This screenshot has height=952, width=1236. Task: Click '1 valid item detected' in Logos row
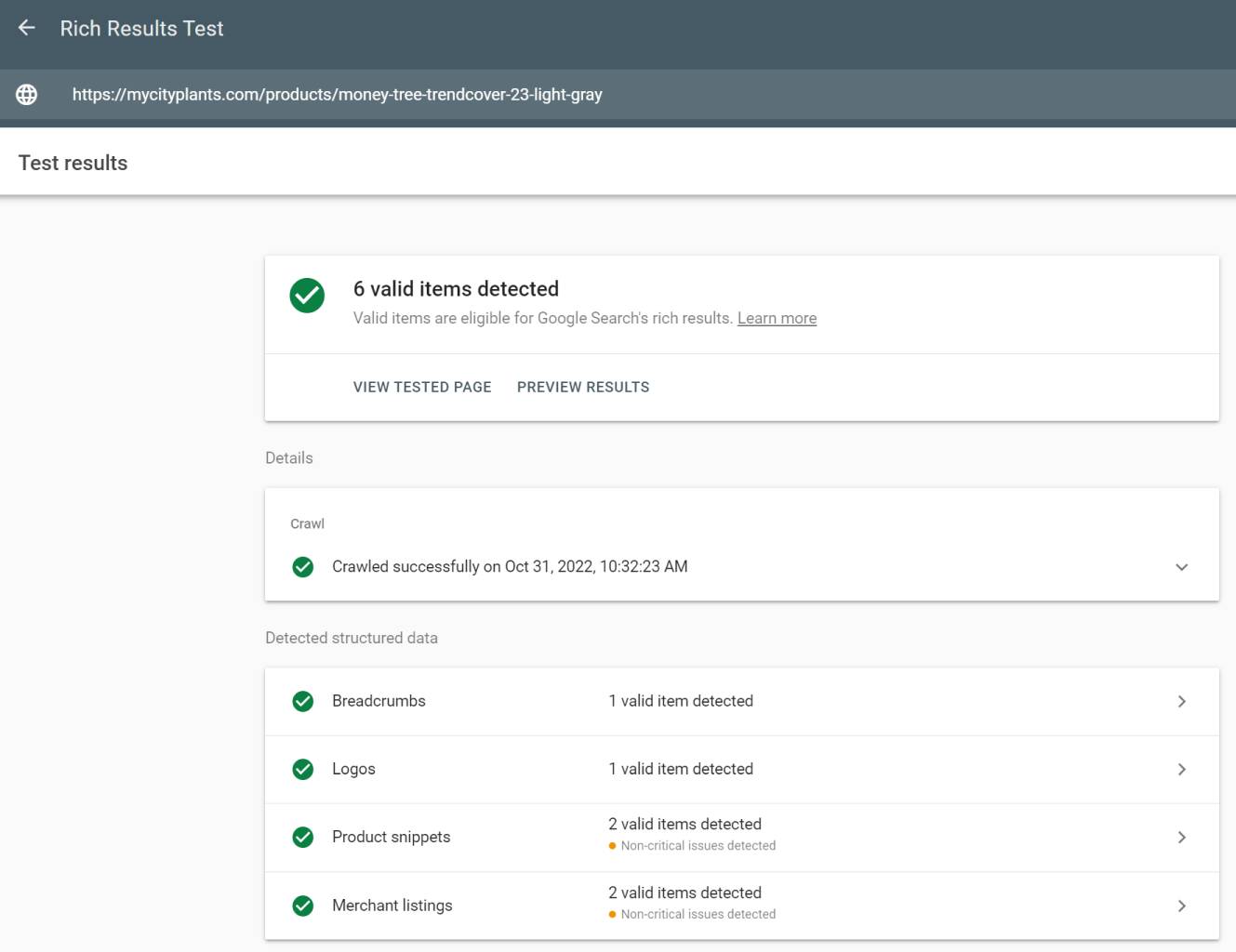pos(681,769)
